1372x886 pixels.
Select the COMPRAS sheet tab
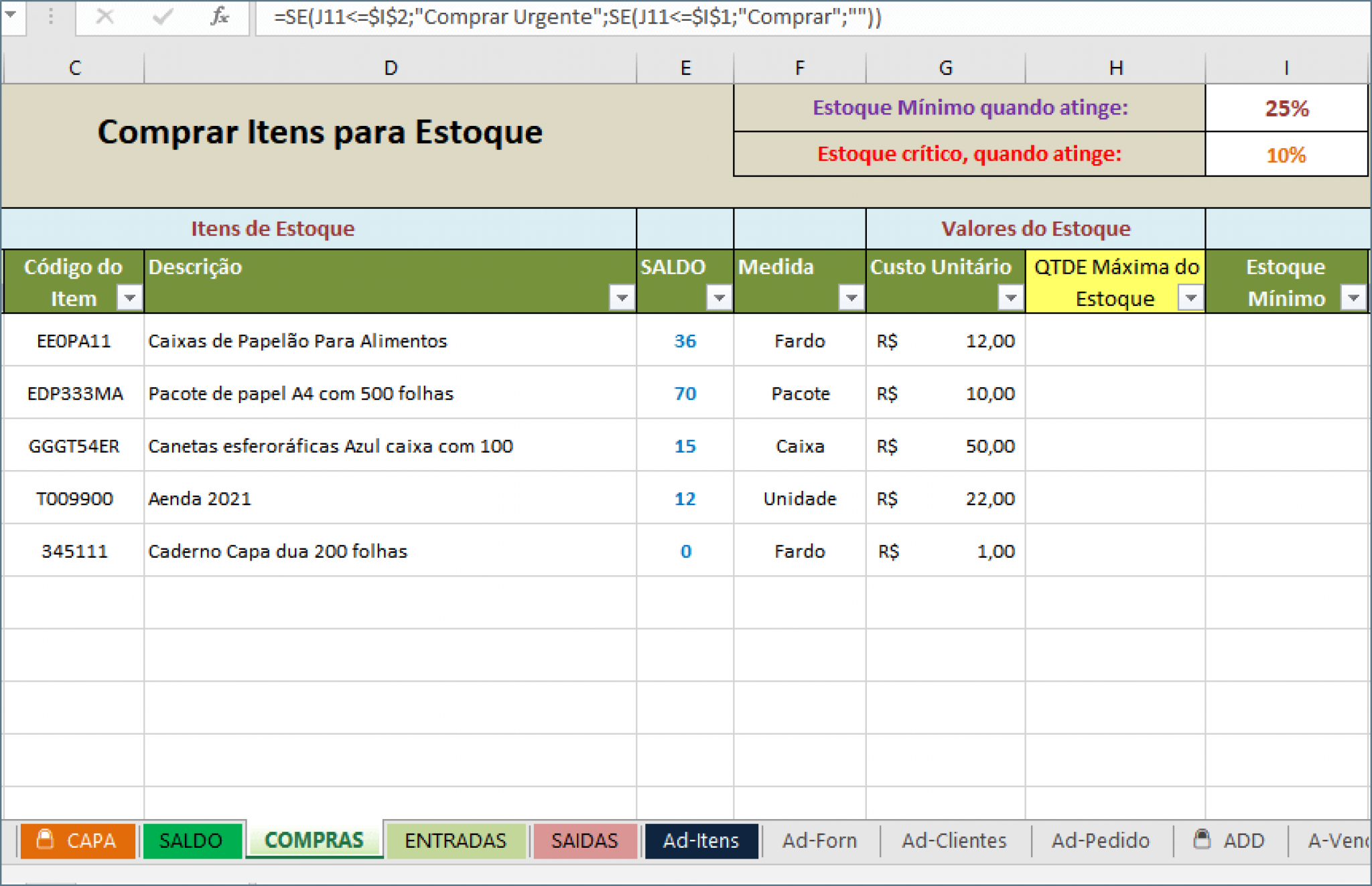pos(314,840)
